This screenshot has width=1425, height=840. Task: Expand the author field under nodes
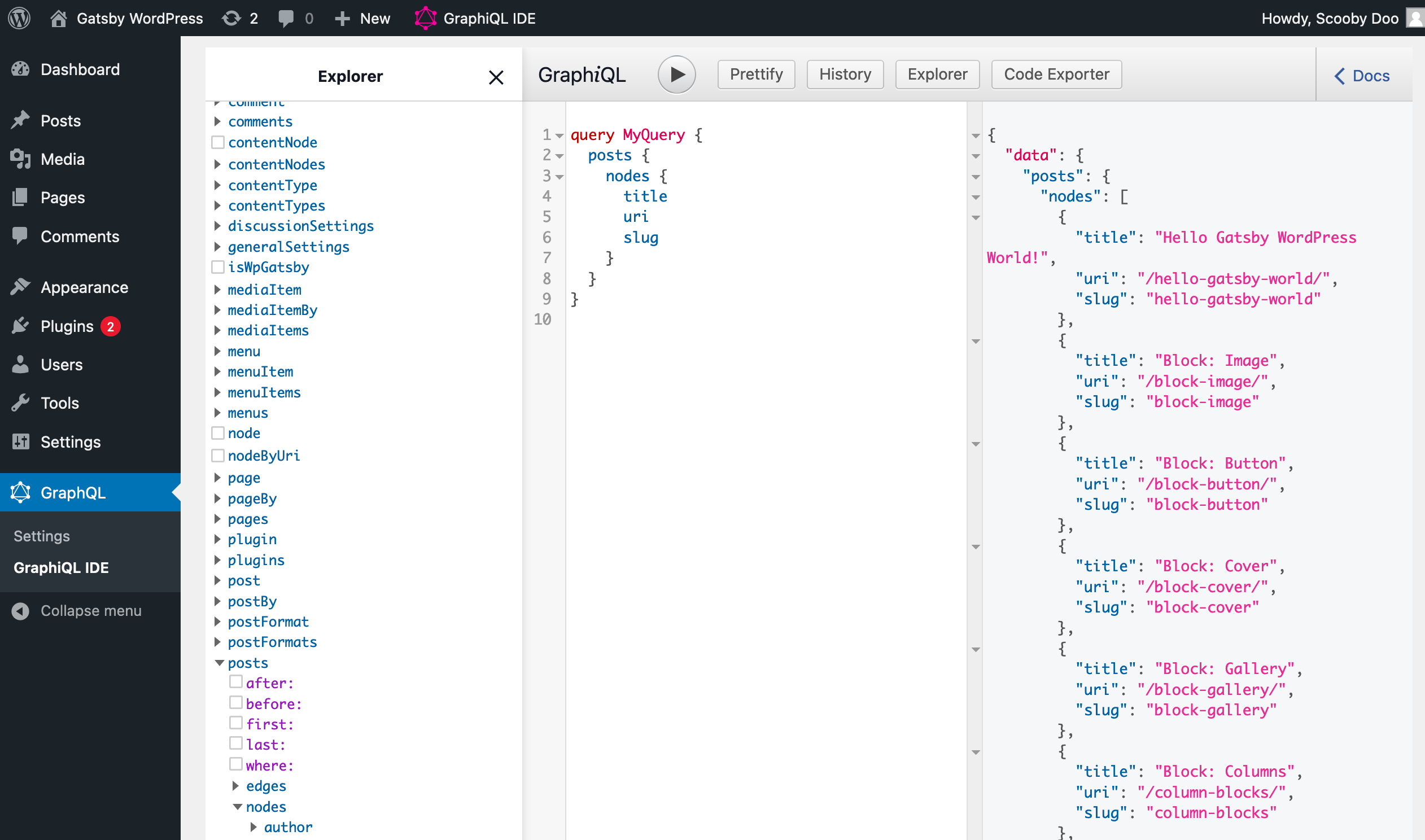pos(253,827)
